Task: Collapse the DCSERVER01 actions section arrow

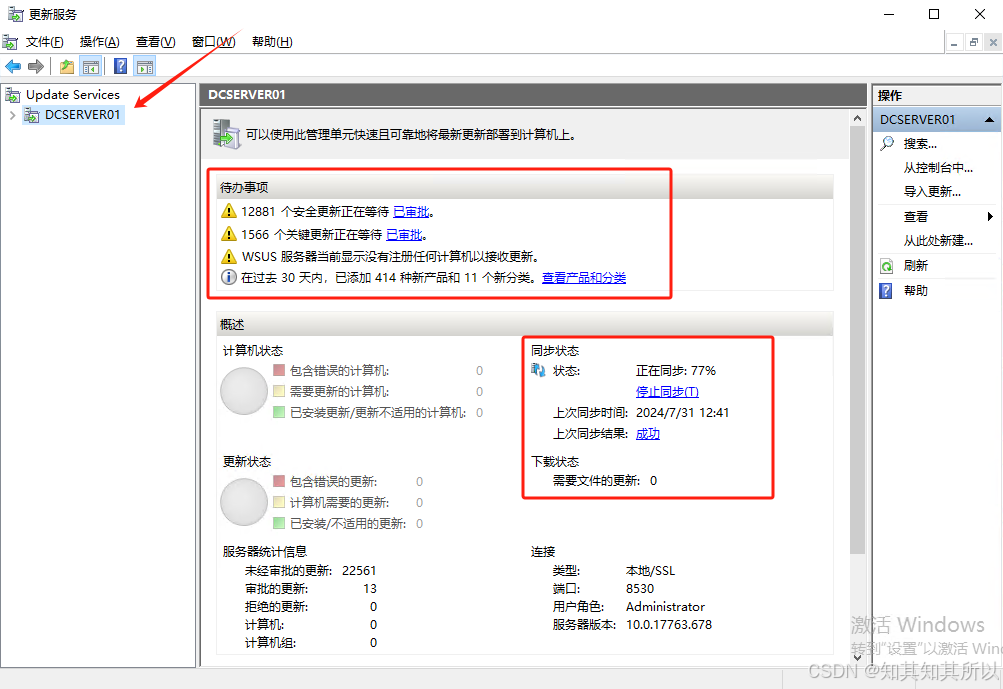Action: click(x=989, y=120)
